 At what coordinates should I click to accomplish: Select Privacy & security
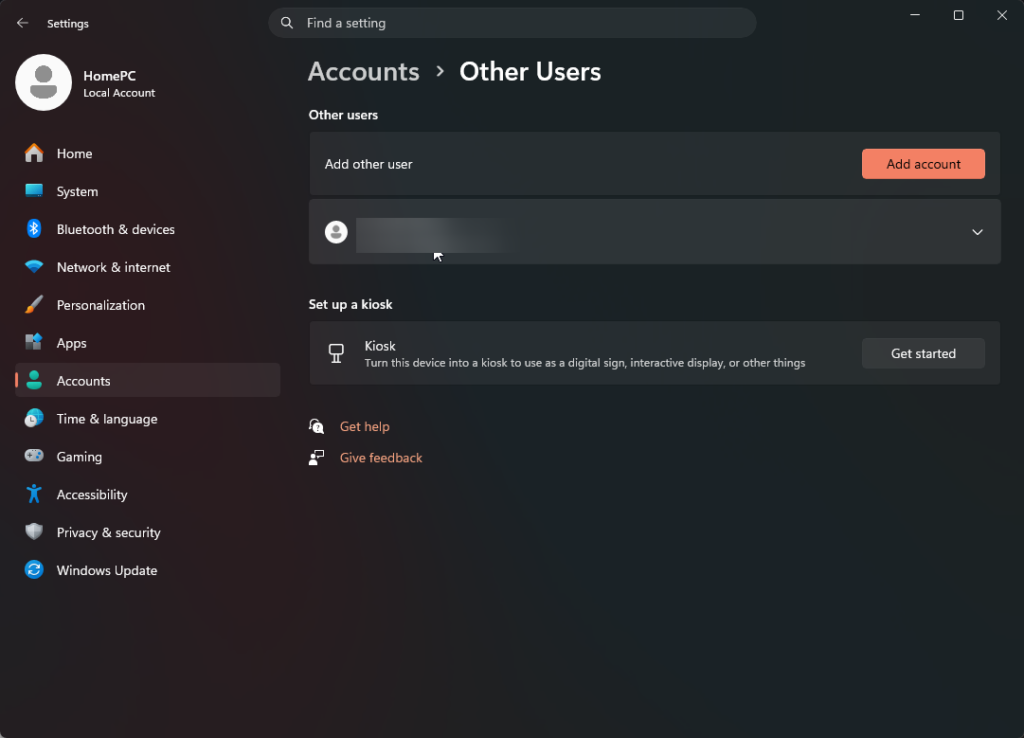[148, 532]
